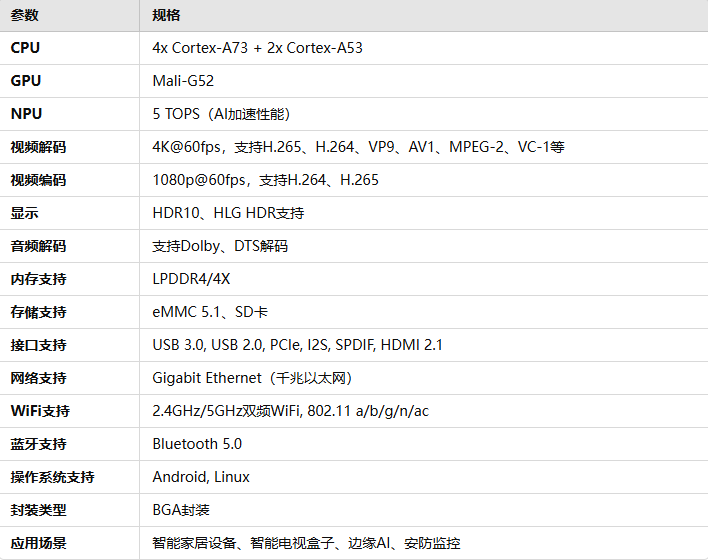Viewport: 708px width, 560px height.
Task: Click the 操作系统支持 row label
Action: tap(52, 477)
